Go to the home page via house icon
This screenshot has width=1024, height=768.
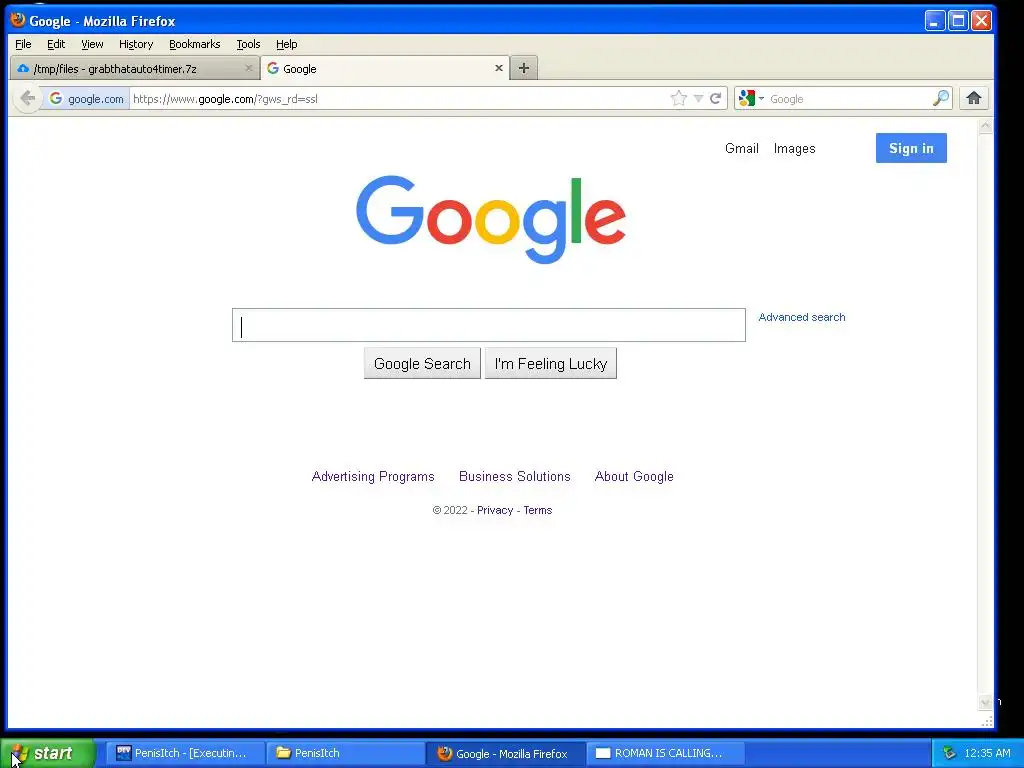pyautogui.click(x=974, y=99)
